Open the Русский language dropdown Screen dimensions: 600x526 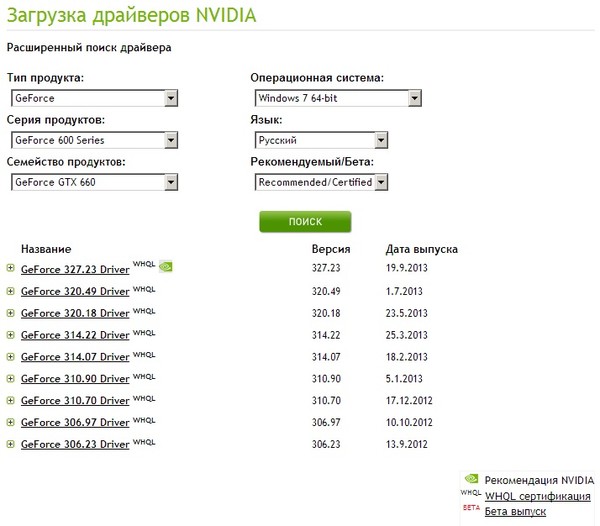coord(321,140)
